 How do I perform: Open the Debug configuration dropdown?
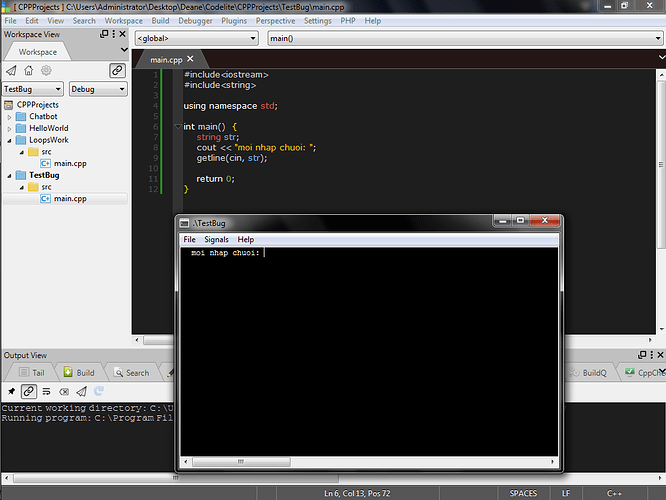98,89
